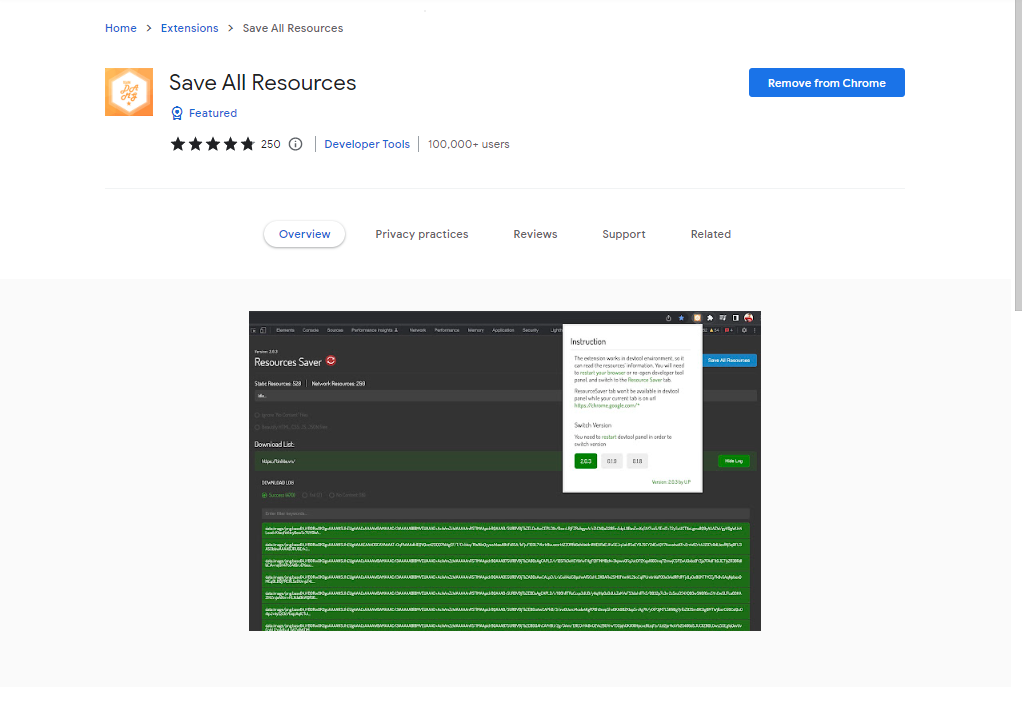Click the page vertical scrollbar
This screenshot has width=1023, height=713.
click(1018, 157)
